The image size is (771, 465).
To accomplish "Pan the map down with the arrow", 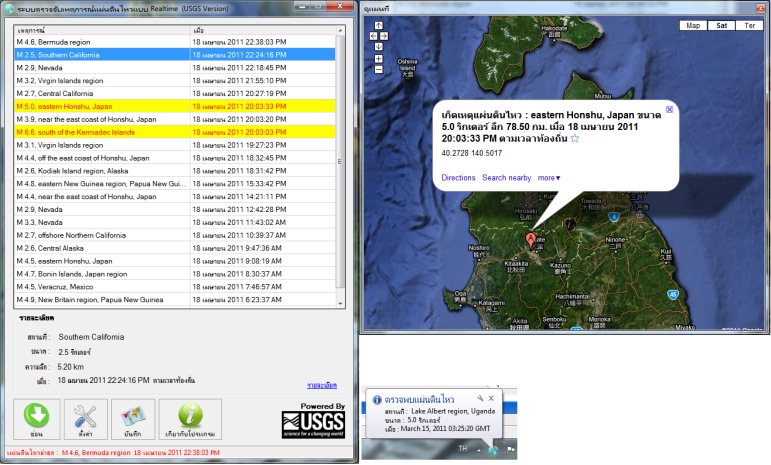I will point(379,47).
